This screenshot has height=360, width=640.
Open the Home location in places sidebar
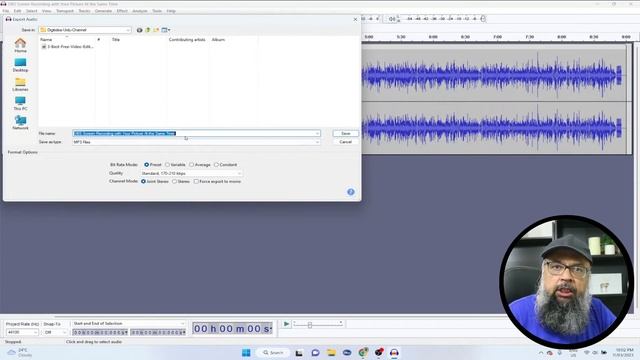pos(20,45)
